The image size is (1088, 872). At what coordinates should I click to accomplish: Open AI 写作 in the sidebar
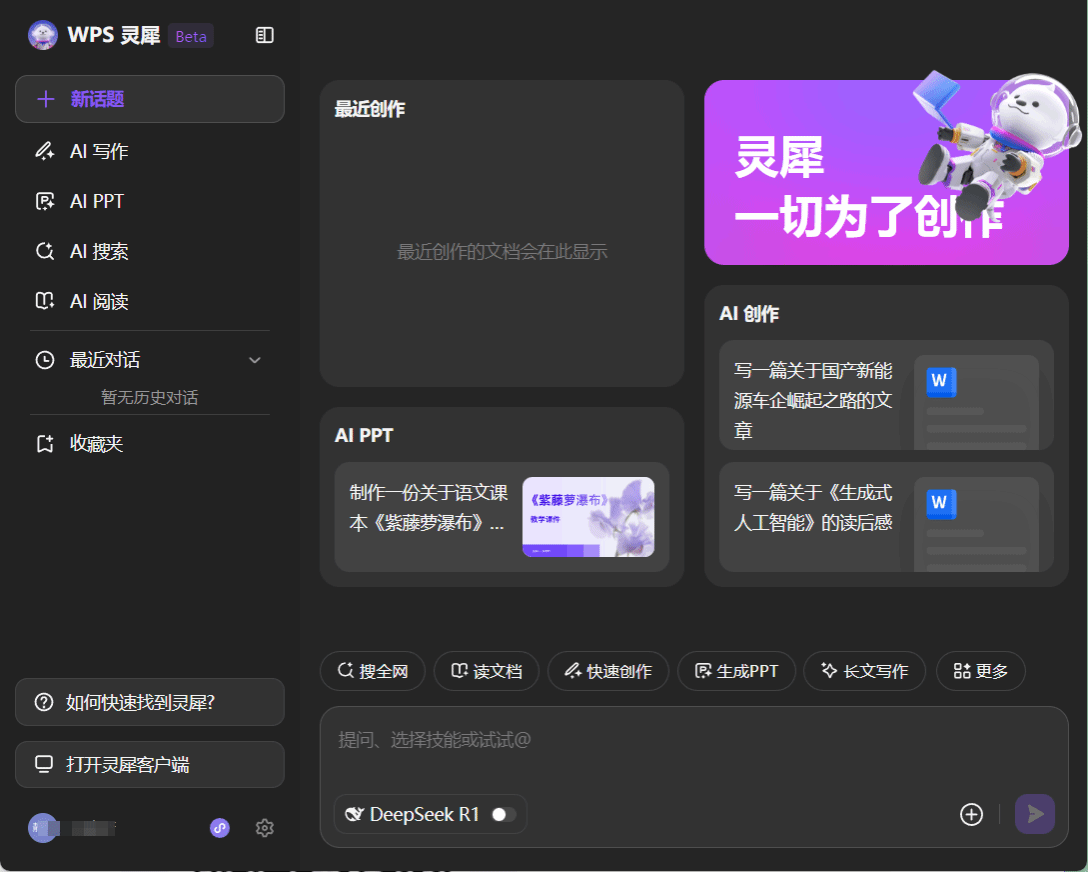tap(99, 152)
